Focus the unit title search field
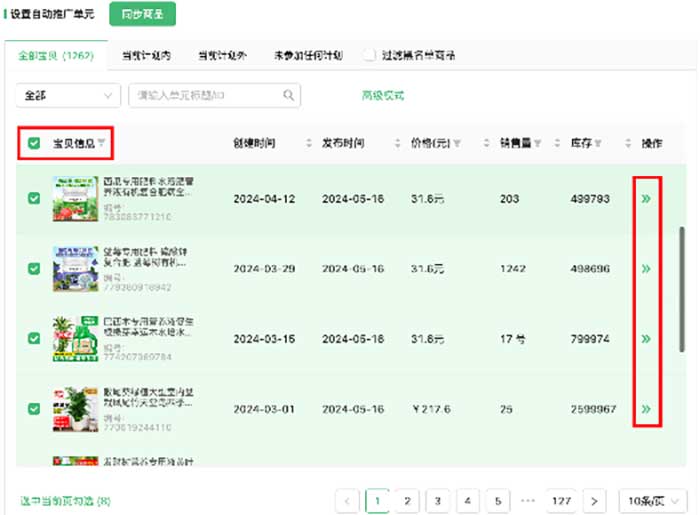Image resolution: width=700 pixels, height=515 pixels. click(214, 96)
